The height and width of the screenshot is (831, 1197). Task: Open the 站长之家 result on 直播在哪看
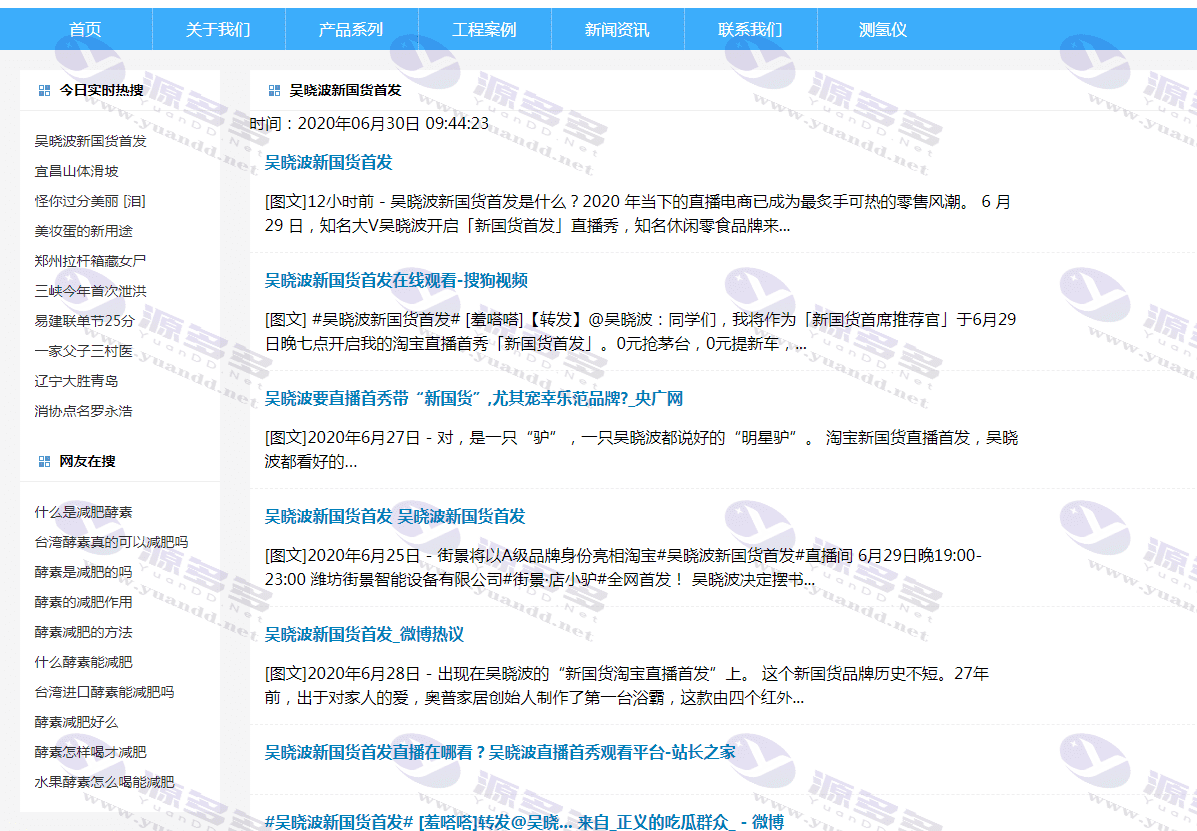pos(500,752)
